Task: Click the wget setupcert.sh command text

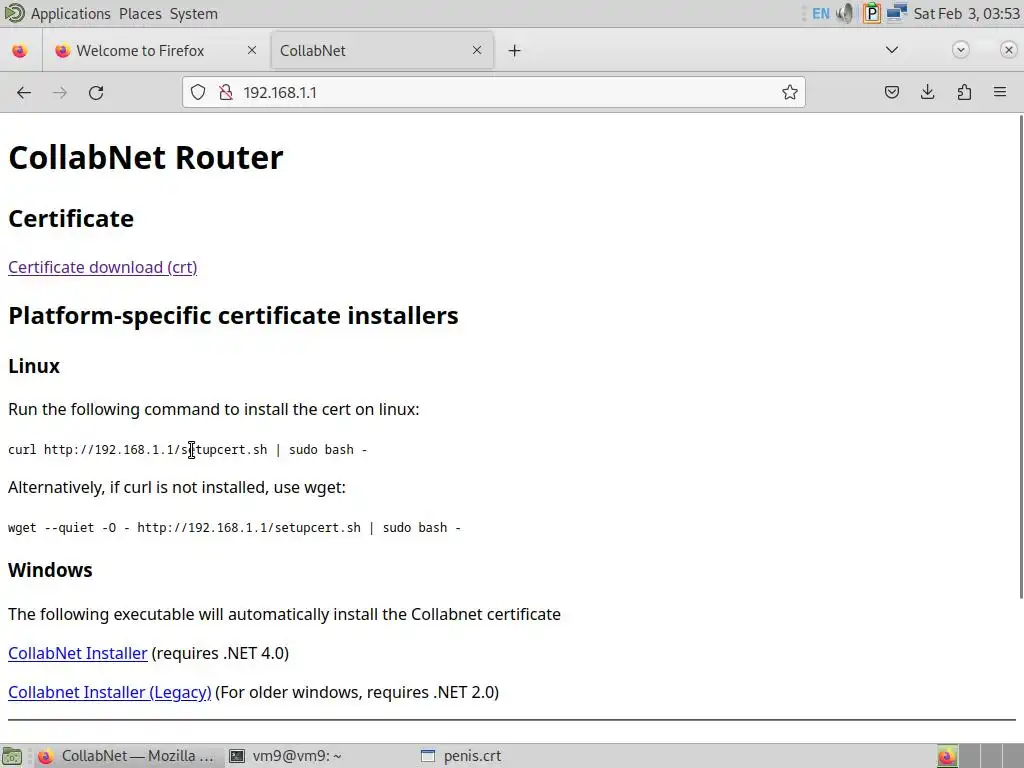Action: tap(234, 527)
